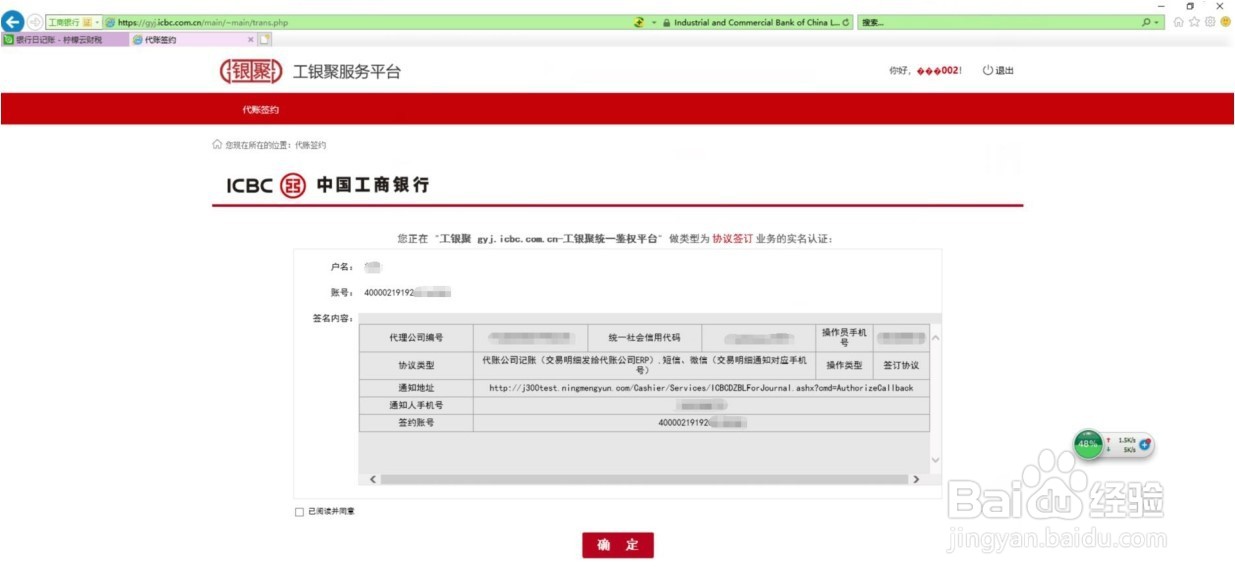Viewport: 1235px width, 581px height.
Task: Click the green 48% floating widget
Action: 1088,443
